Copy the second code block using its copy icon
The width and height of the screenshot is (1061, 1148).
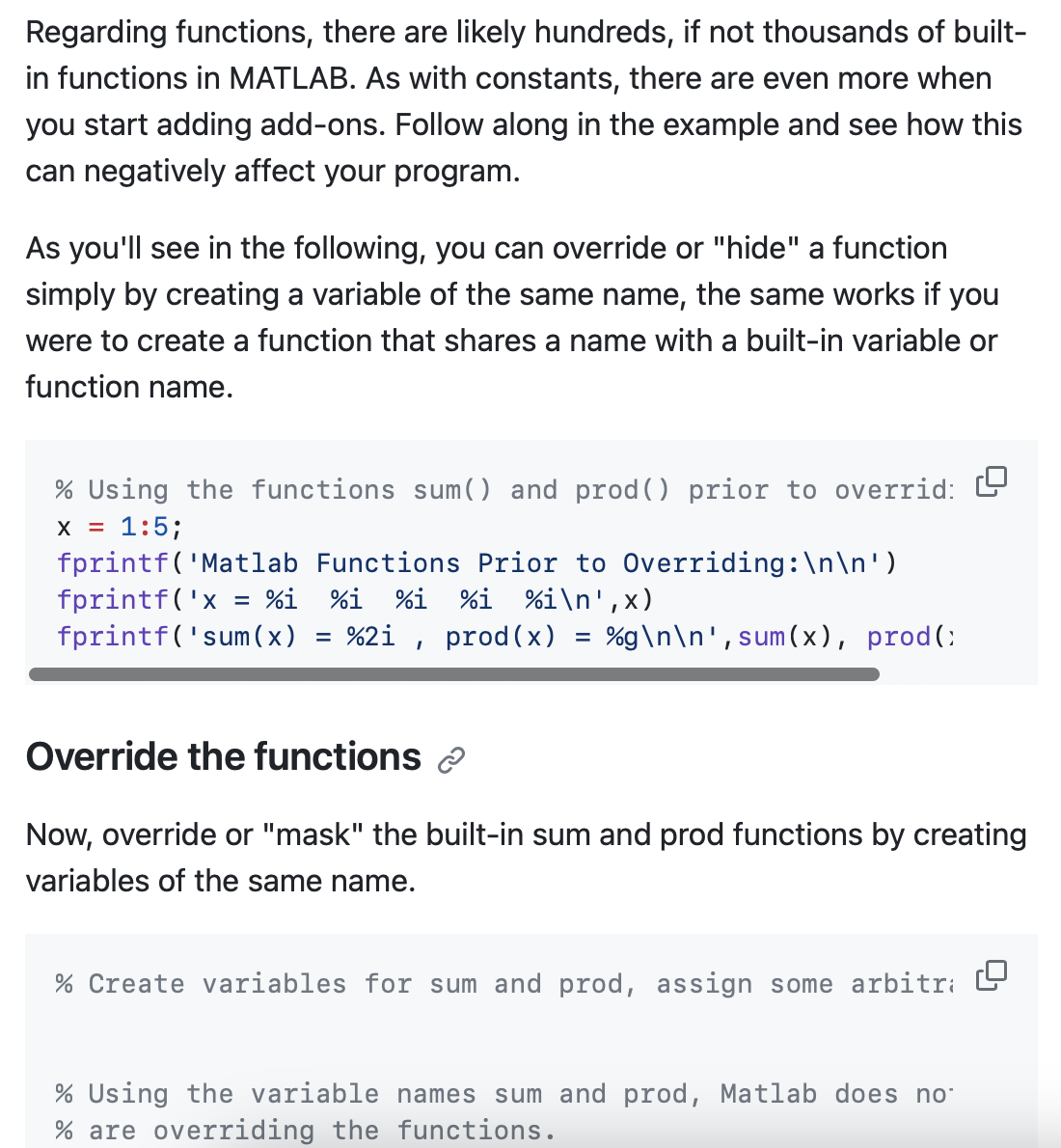click(x=992, y=973)
